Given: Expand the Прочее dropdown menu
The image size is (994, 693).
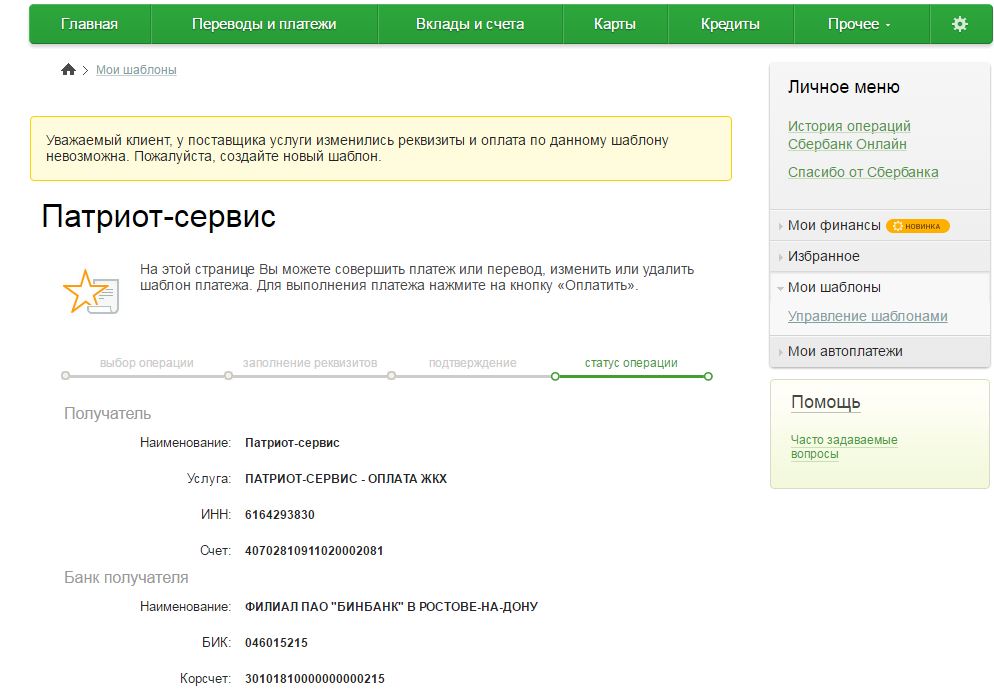Looking at the screenshot, I should pos(858,24).
